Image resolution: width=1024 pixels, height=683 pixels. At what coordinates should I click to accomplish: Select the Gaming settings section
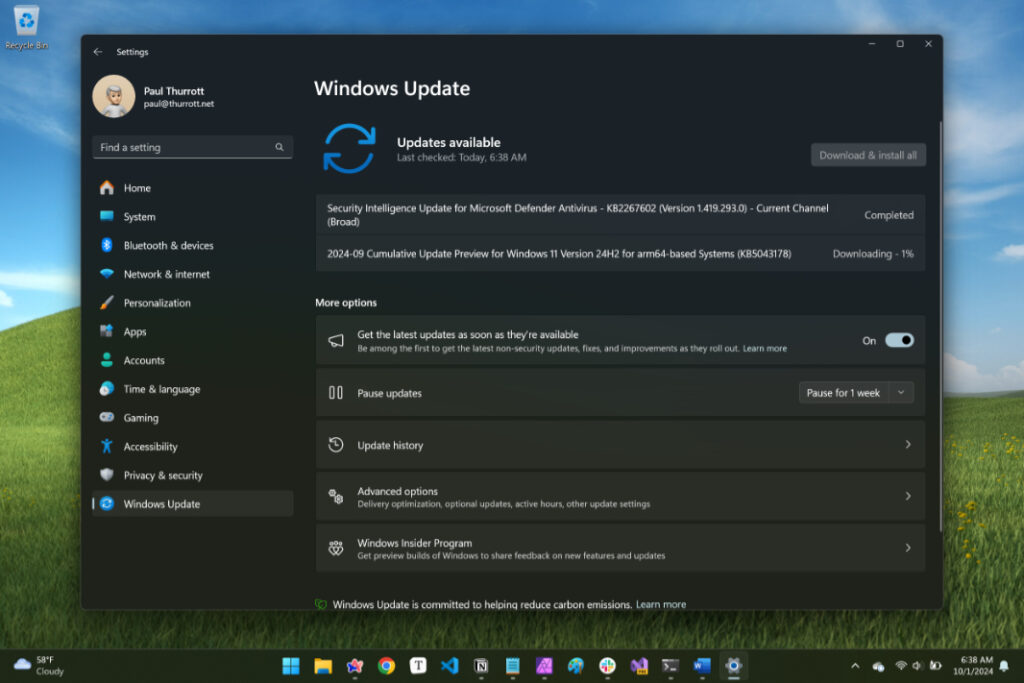pos(142,417)
